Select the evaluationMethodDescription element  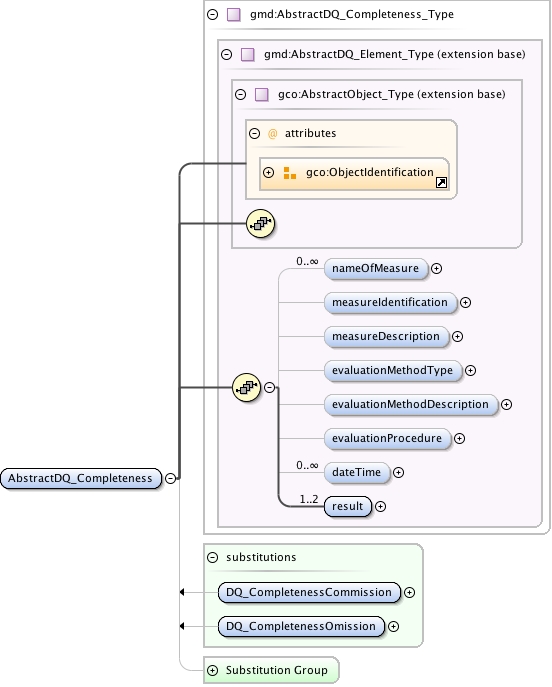click(411, 404)
